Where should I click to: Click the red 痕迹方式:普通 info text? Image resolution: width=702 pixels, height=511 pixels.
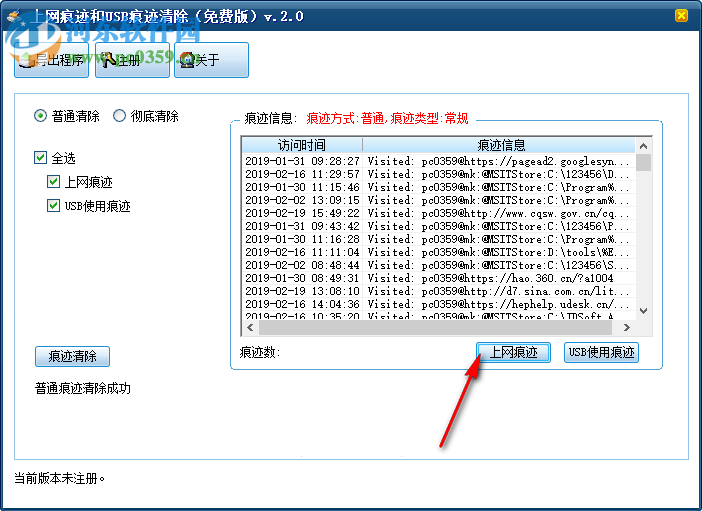click(387, 119)
